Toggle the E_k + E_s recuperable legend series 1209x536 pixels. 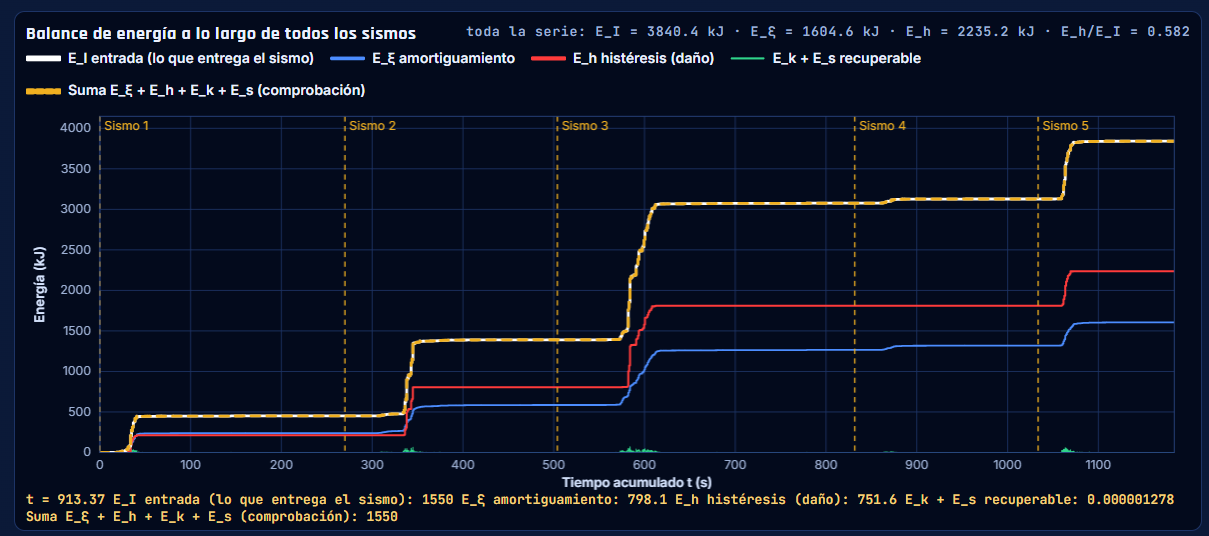(825, 58)
